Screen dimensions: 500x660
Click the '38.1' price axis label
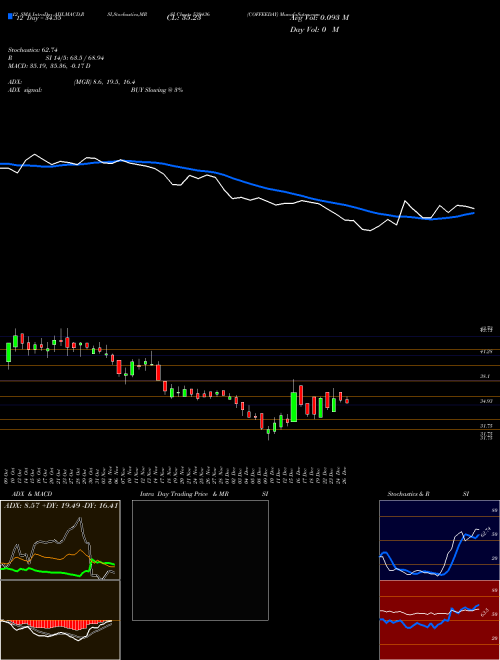coord(485,377)
